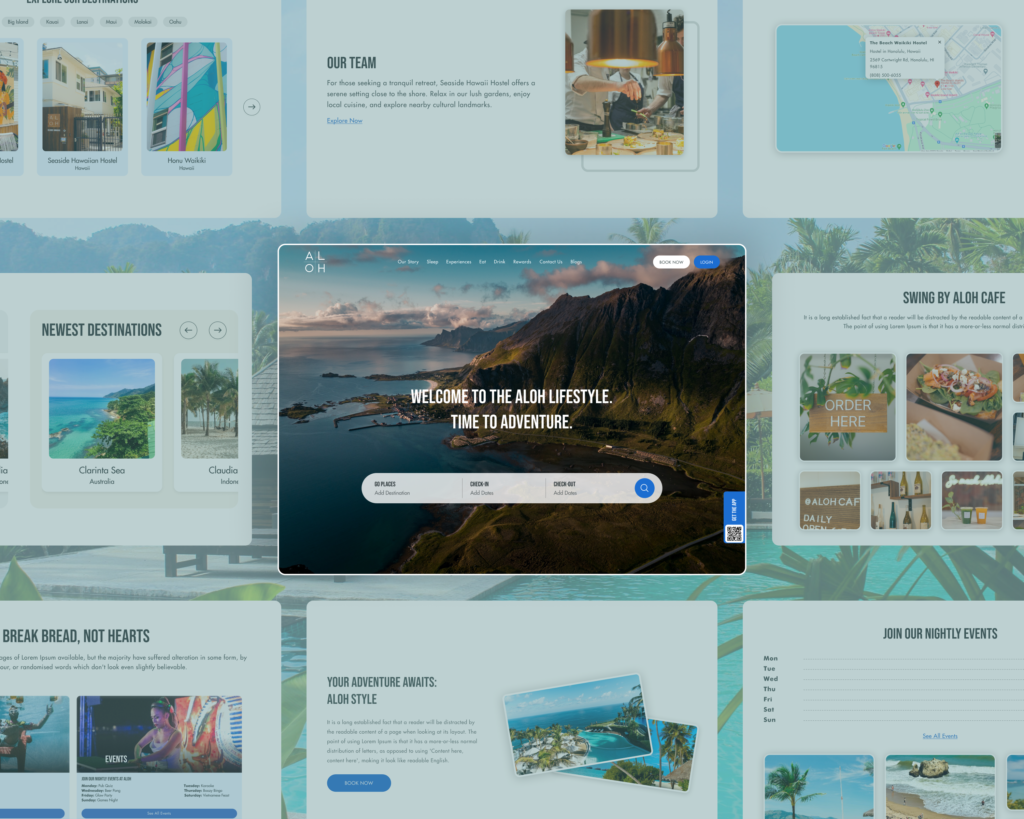Open the Rewards nav menu item
The image size is (1024, 819).
pos(522,262)
